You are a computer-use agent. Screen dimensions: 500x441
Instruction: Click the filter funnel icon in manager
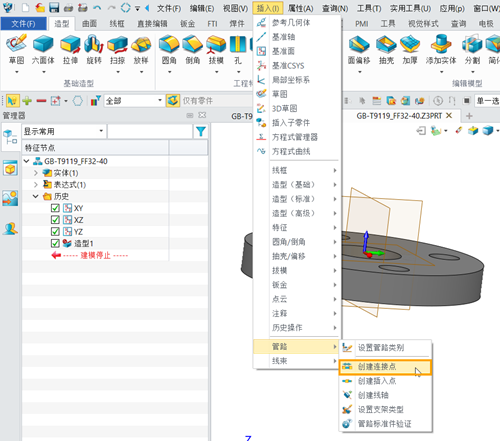click(201, 131)
